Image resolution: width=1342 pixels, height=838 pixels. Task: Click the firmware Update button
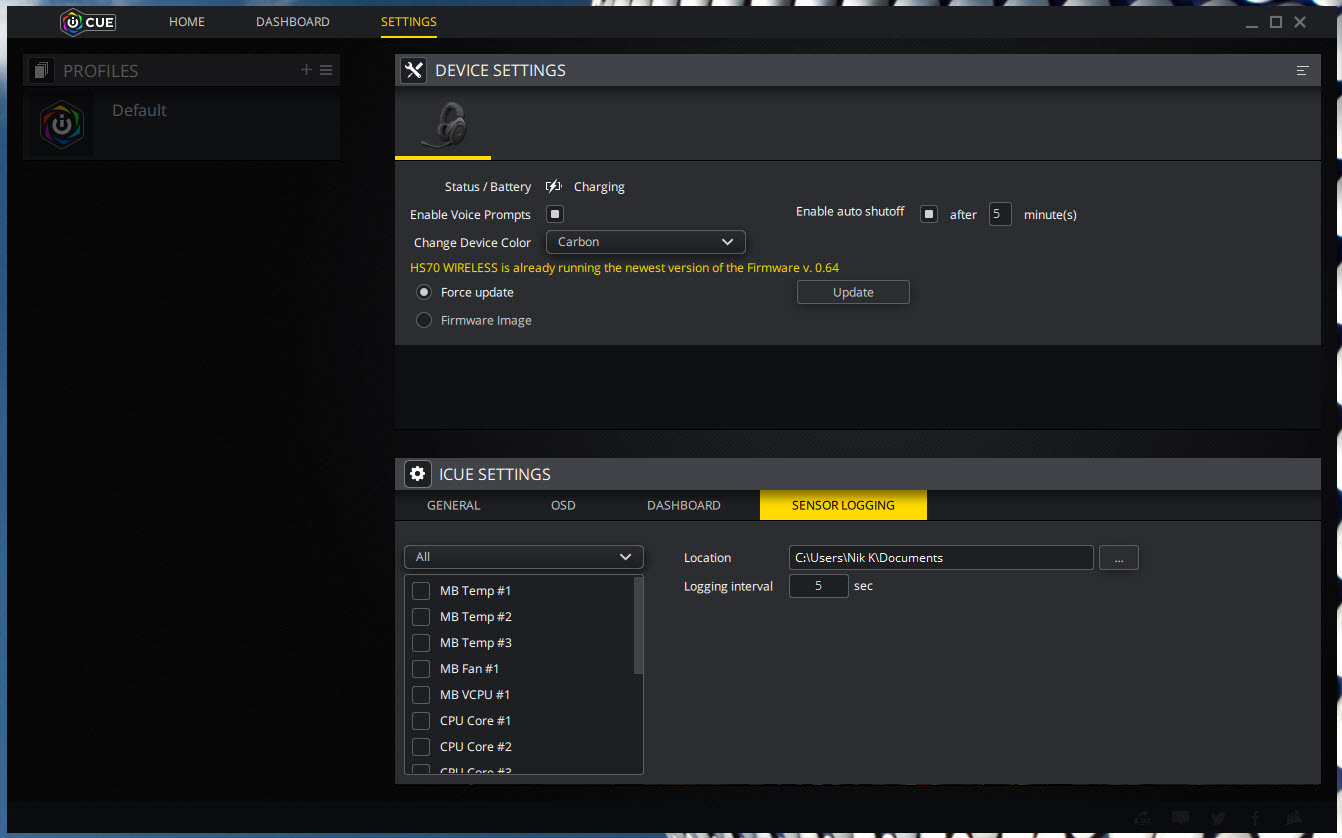pyautogui.click(x=853, y=292)
